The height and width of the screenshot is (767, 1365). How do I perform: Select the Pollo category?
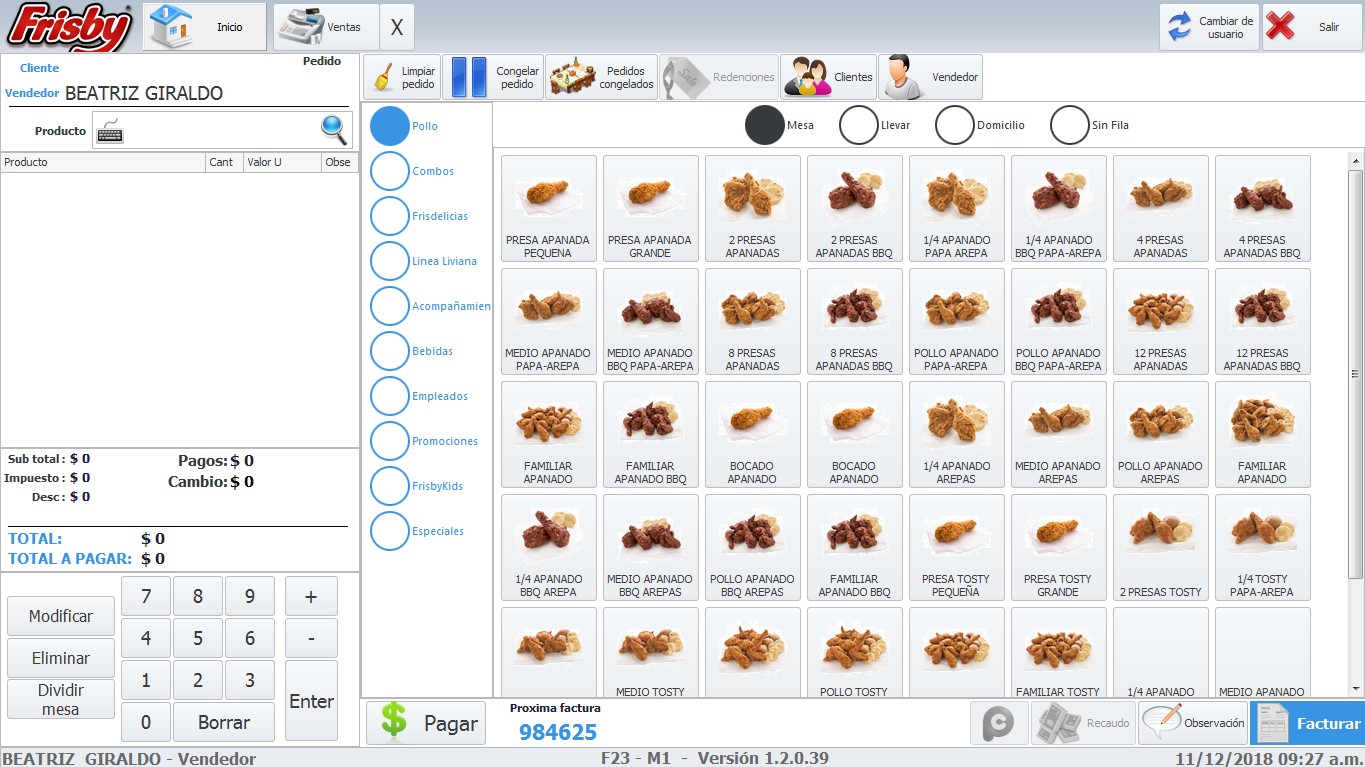point(390,126)
